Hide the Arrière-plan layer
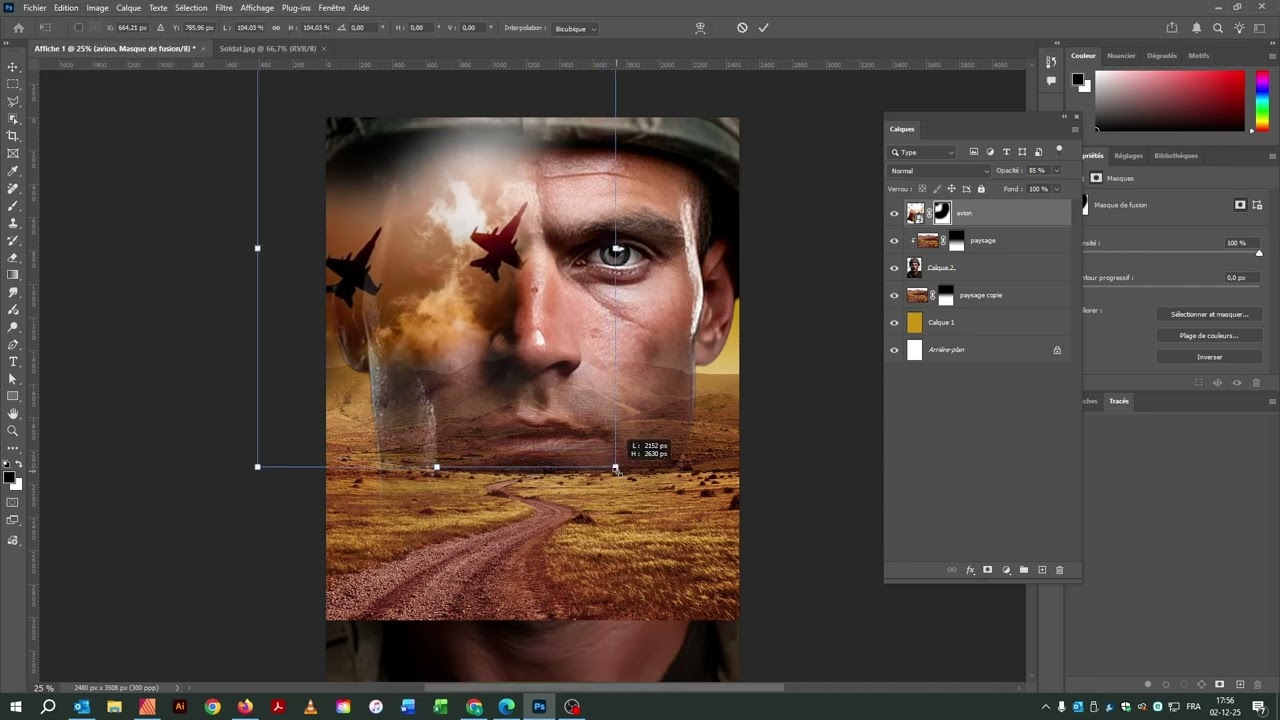Image resolution: width=1280 pixels, height=720 pixels. coord(894,350)
